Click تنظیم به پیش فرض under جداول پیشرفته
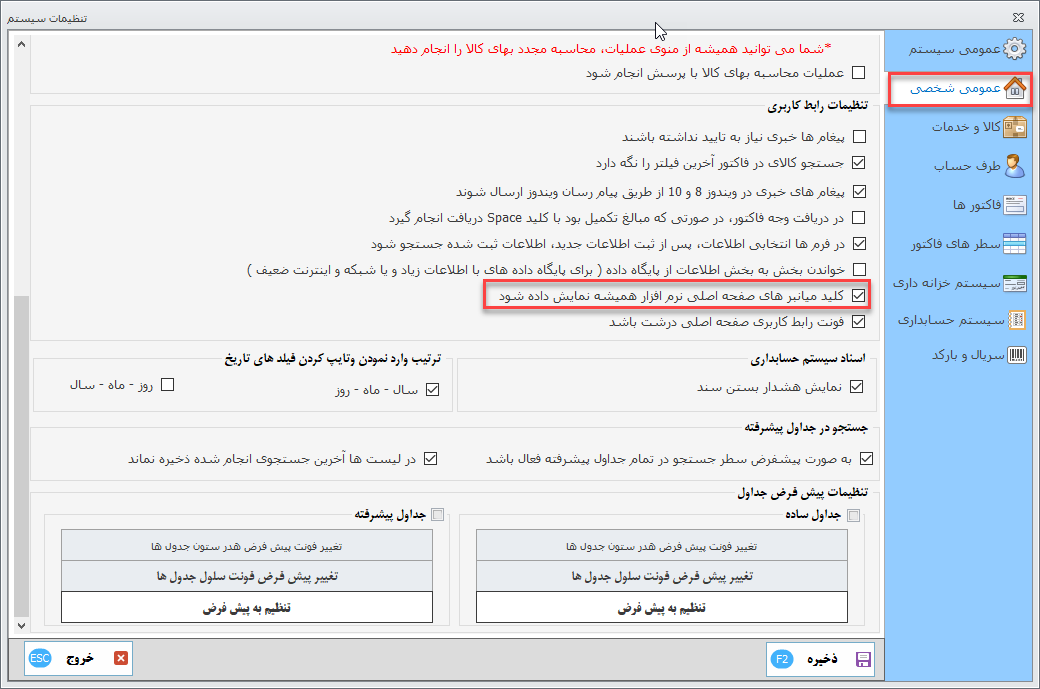Image resolution: width=1040 pixels, height=689 pixels. pyautogui.click(x=247, y=607)
